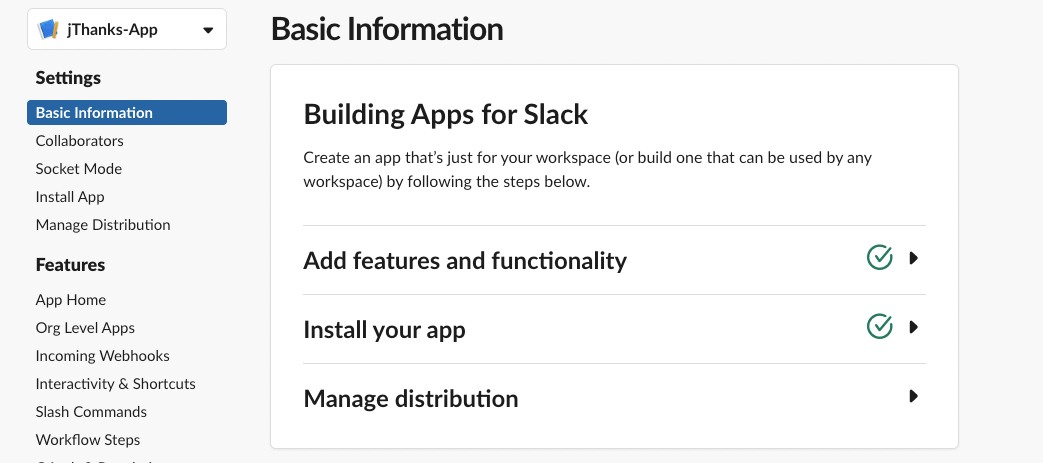Click the jThanks-App blue book icon
Viewport: 1043px width, 463px height.
(49, 29)
